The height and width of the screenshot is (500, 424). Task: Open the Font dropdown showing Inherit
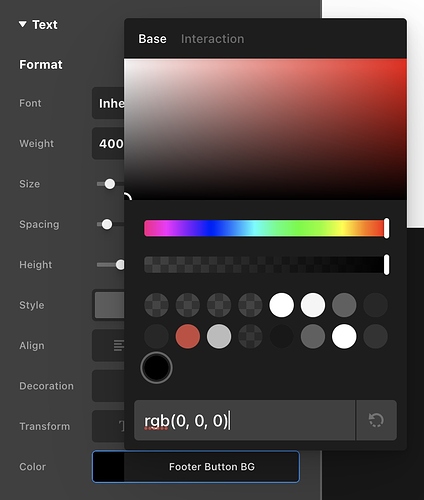108,103
